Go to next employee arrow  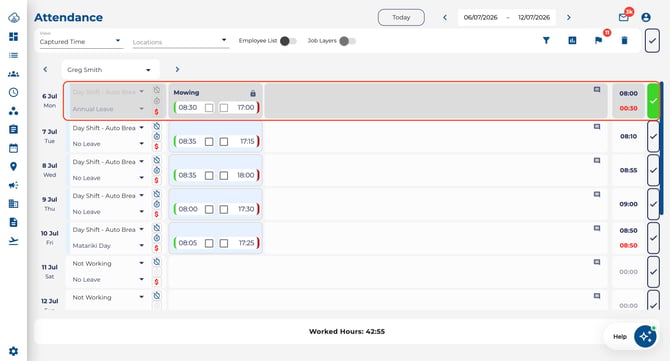point(177,69)
